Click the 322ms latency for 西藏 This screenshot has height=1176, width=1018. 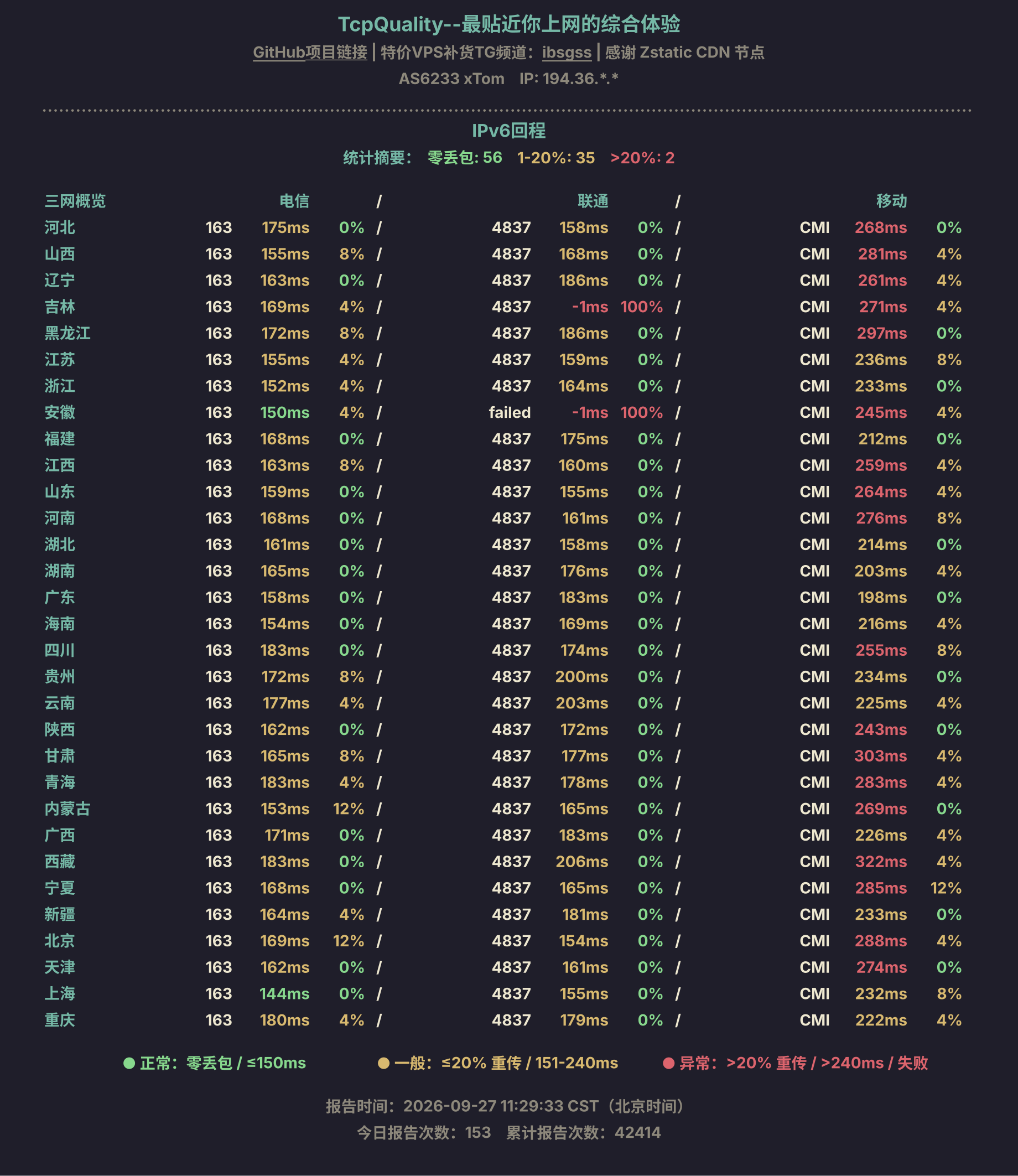[881, 861]
